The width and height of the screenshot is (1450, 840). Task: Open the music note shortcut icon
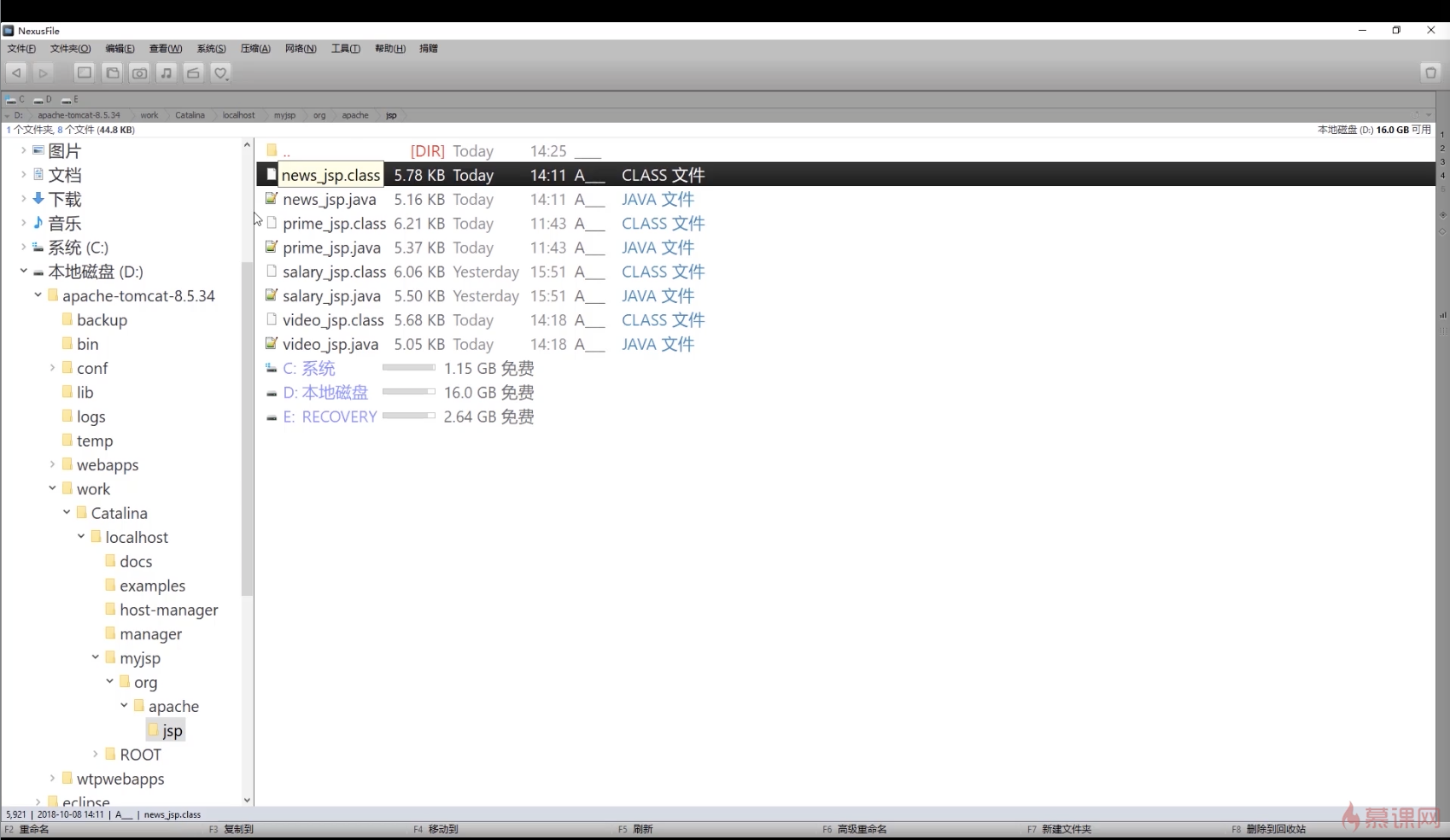167,73
